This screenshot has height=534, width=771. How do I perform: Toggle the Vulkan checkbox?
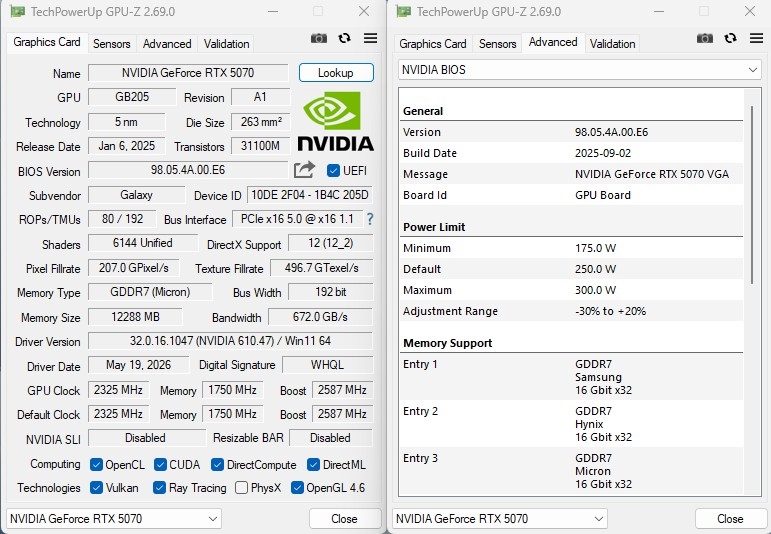(x=96, y=488)
